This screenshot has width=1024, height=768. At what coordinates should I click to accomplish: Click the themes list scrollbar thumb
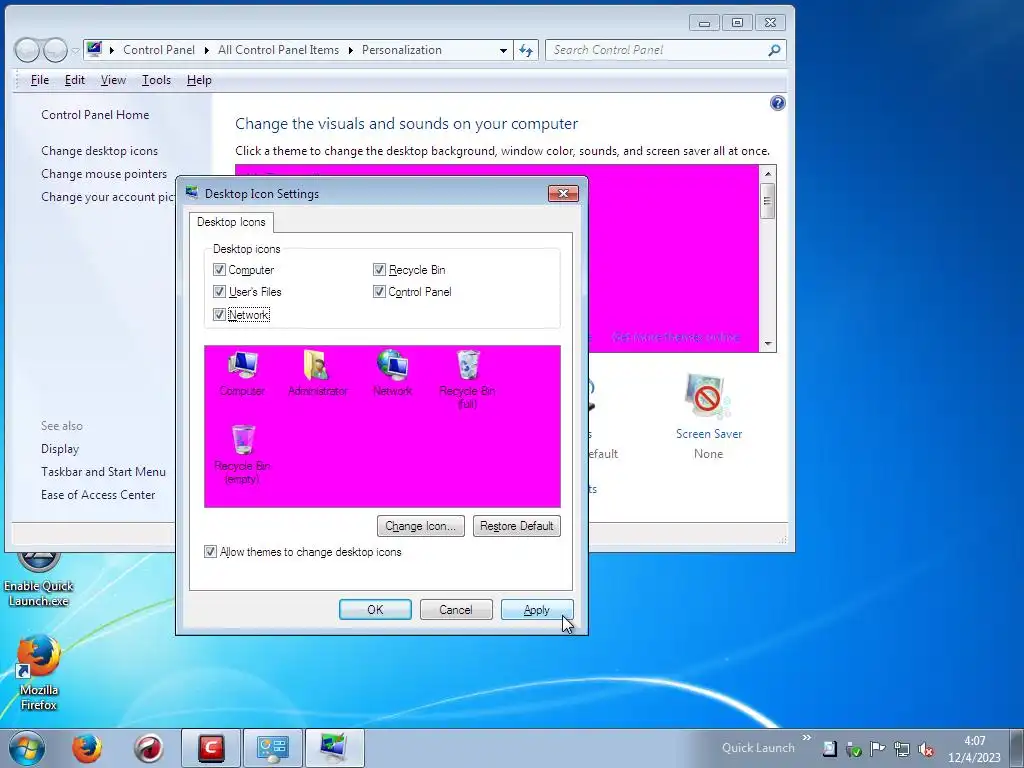pos(768,201)
